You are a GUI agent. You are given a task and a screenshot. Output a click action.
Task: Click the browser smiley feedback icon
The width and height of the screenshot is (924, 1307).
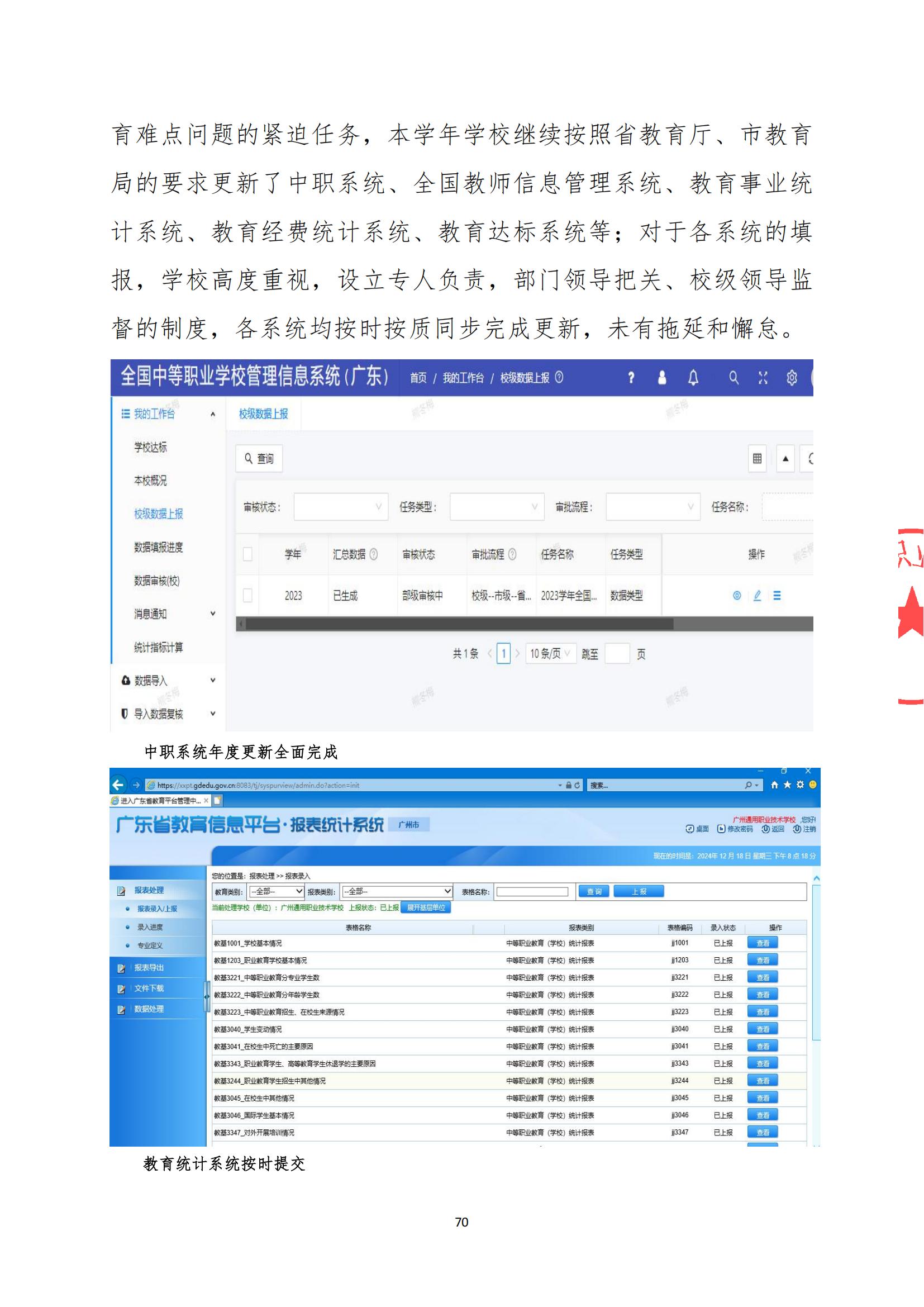coord(813,785)
